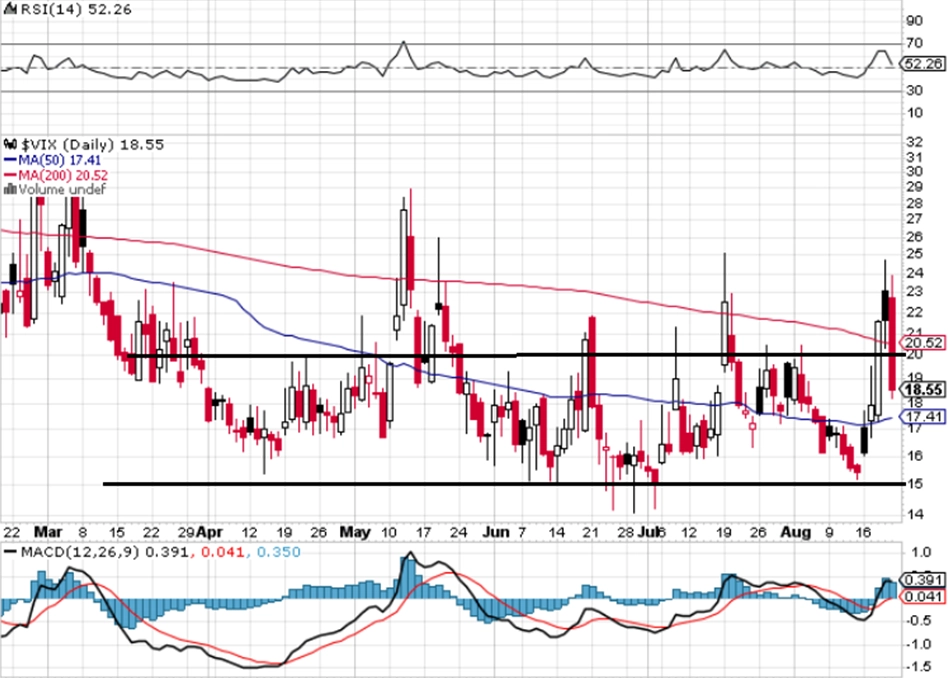Click the Aug label on date axis
The image size is (948, 678).
click(795, 532)
